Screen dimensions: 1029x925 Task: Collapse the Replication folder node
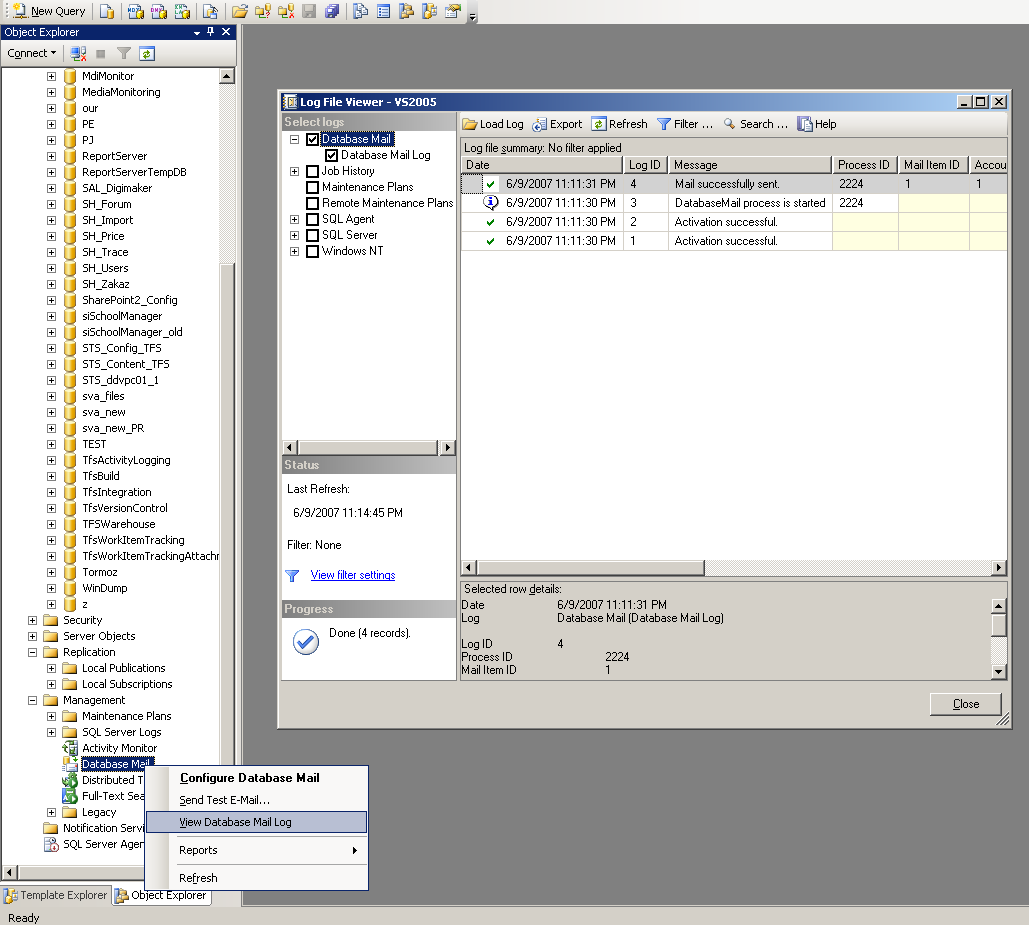(x=32, y=652)
